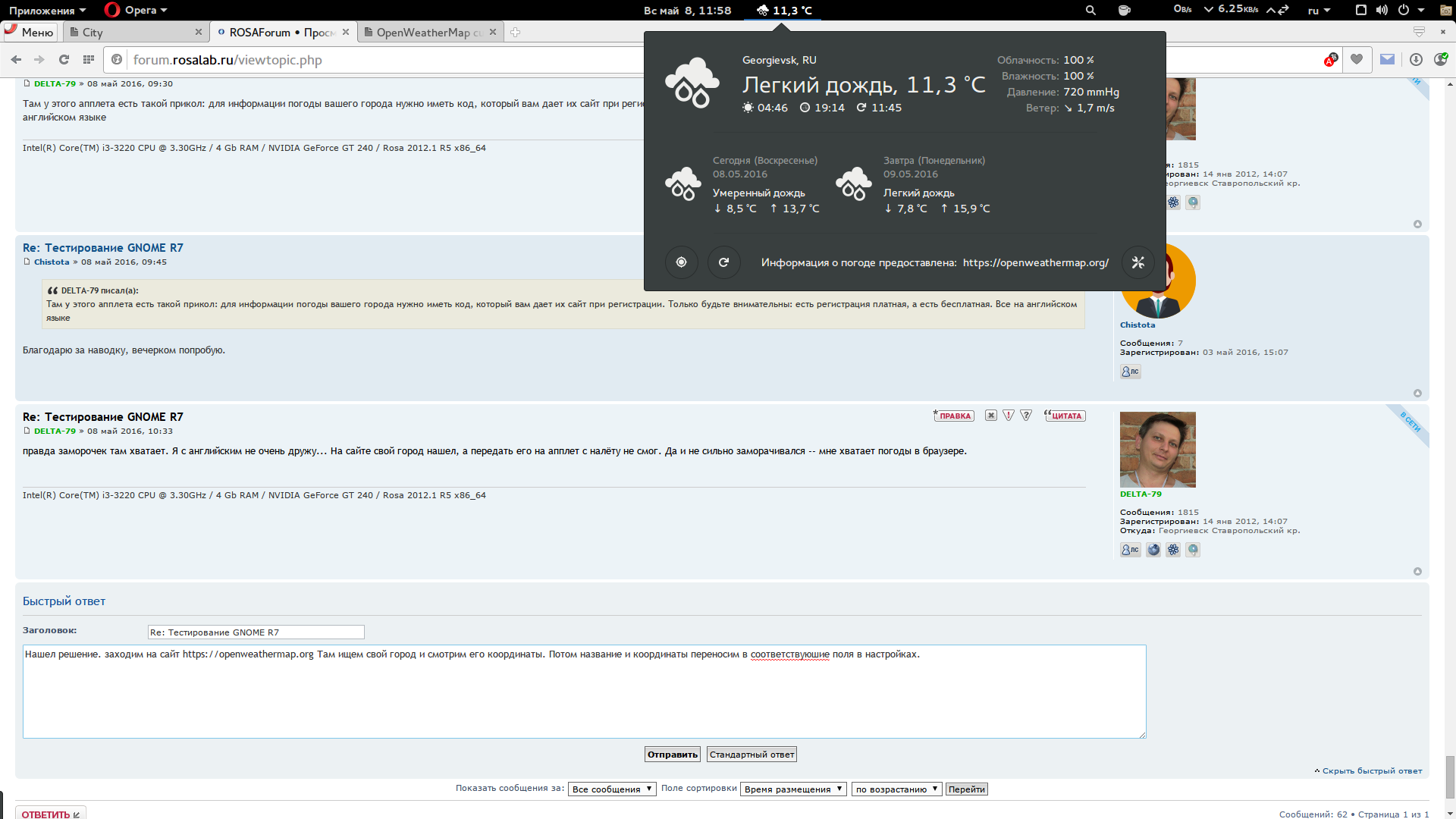Viewport: 1456px width, 819px height.
Task: Open Opera speed dial grid icon
Action: point(89,60)
